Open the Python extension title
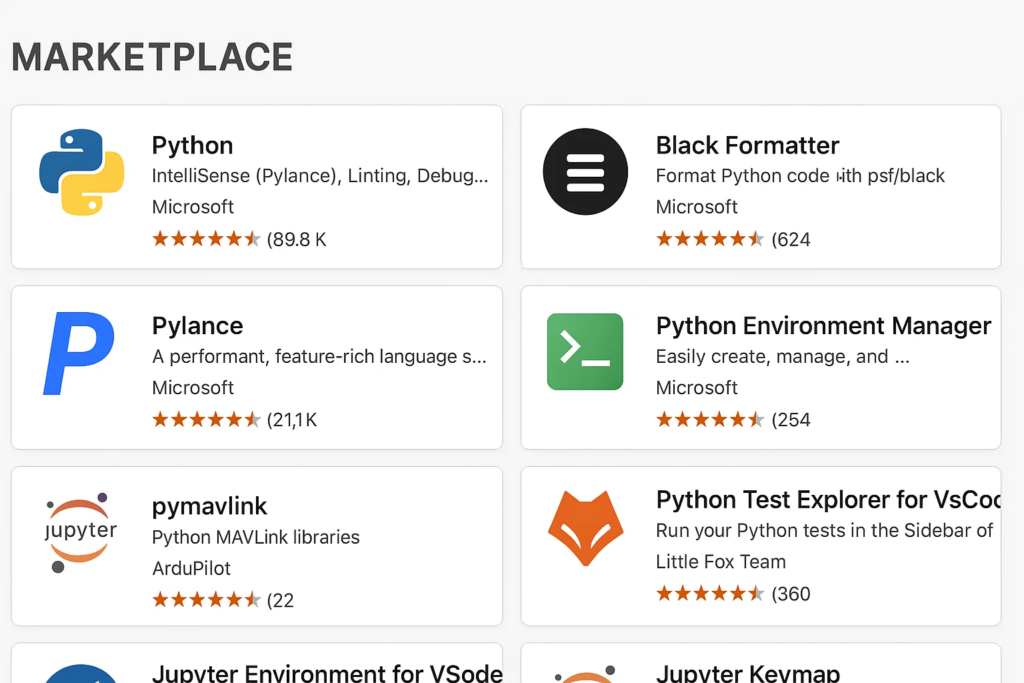This screenshot has width=1024, height=683. 193,145
